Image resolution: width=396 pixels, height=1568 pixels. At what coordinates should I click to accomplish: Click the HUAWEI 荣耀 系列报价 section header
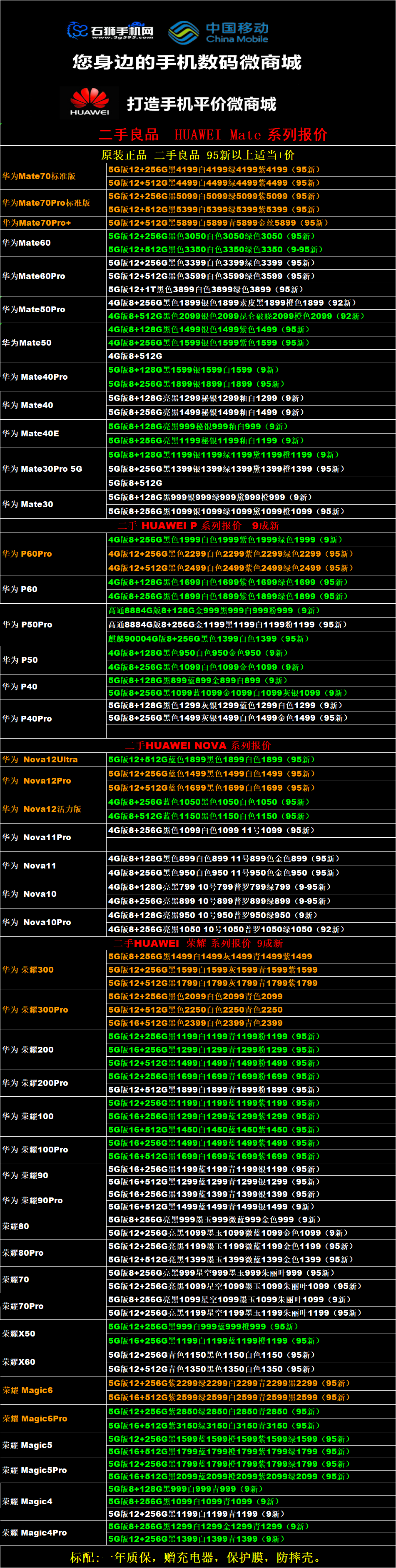[198, 943]
